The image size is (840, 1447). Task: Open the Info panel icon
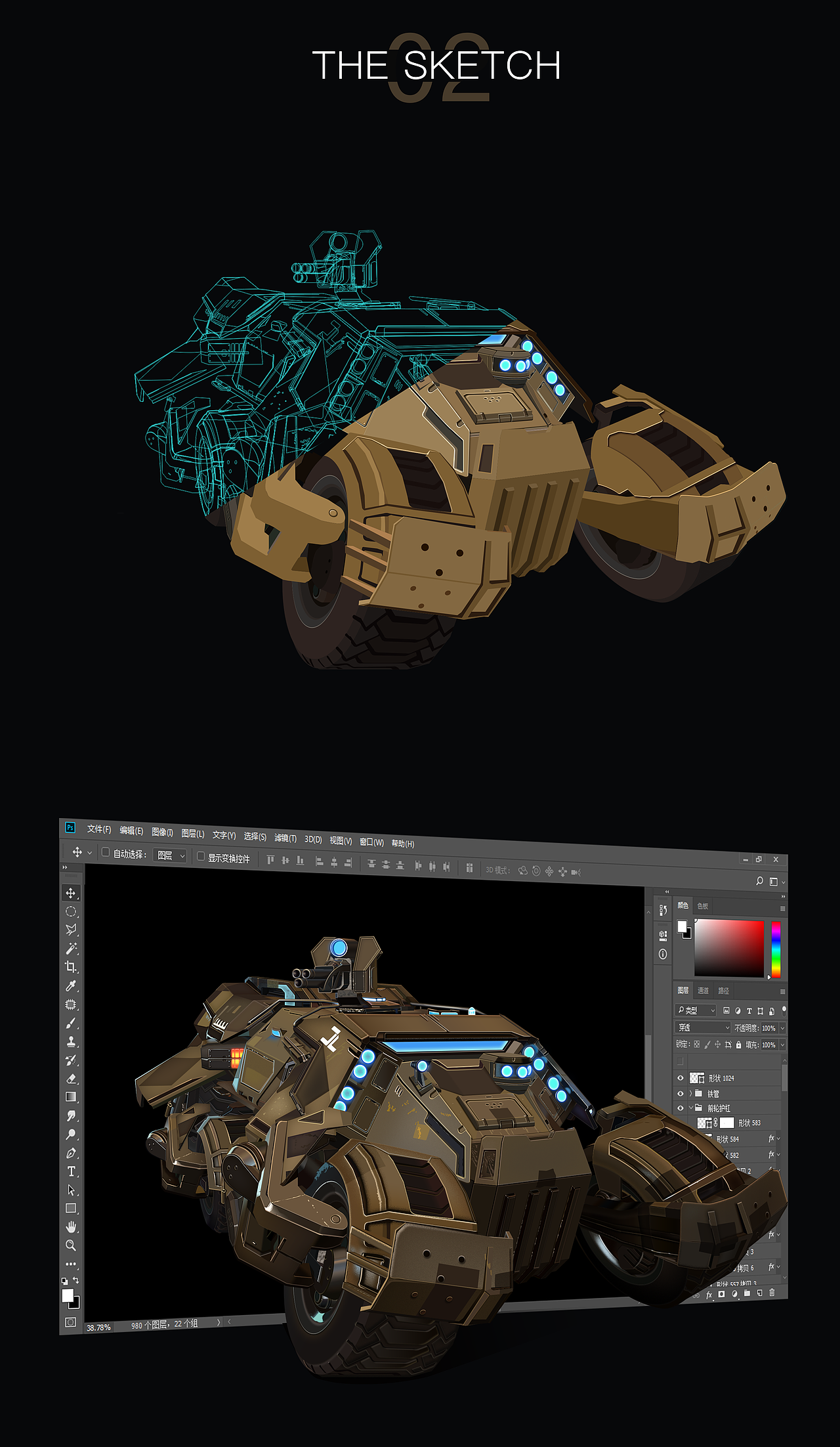[663, 954]
